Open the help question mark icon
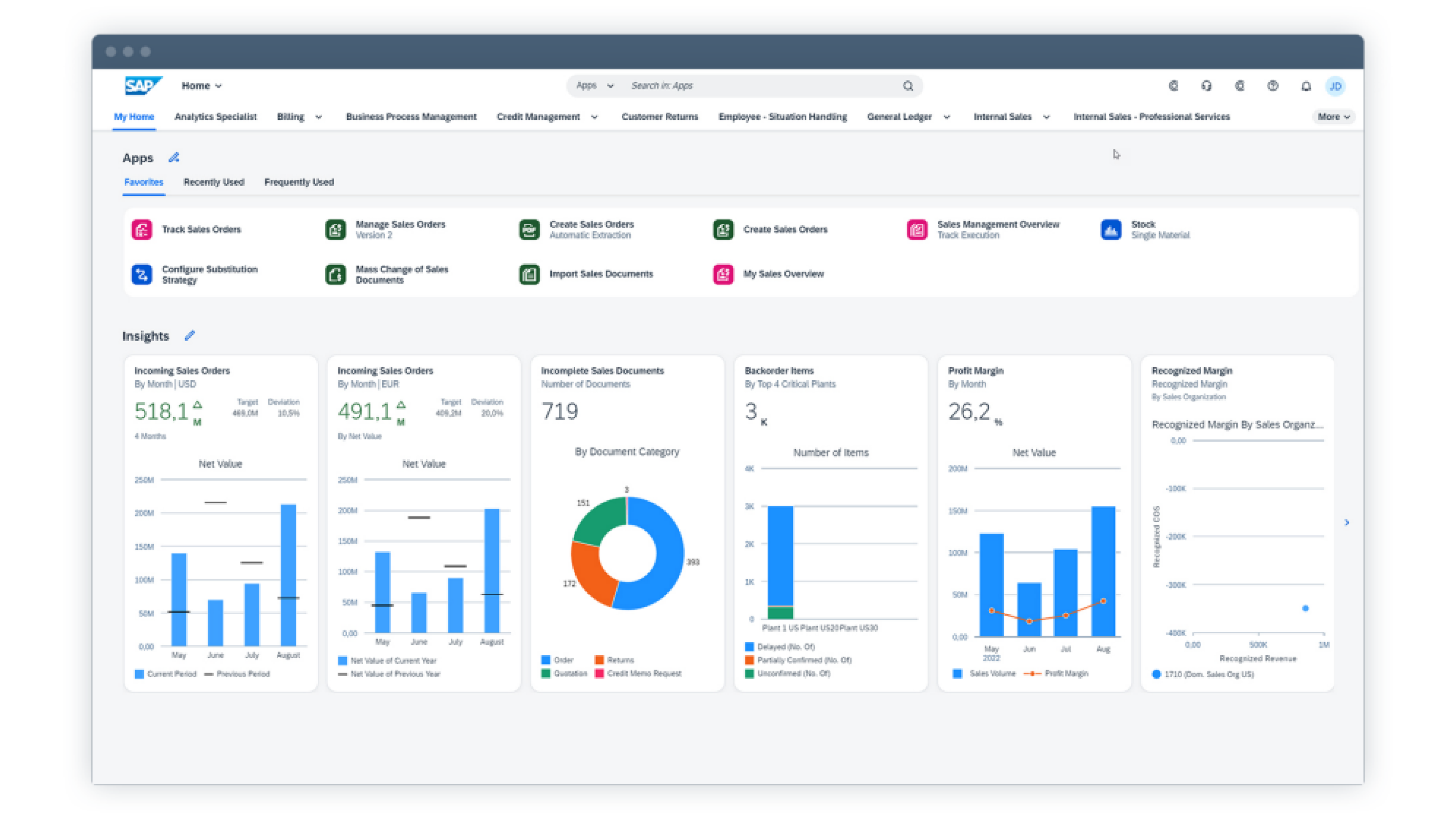 pyautogui.click(x=1272, y=86)
